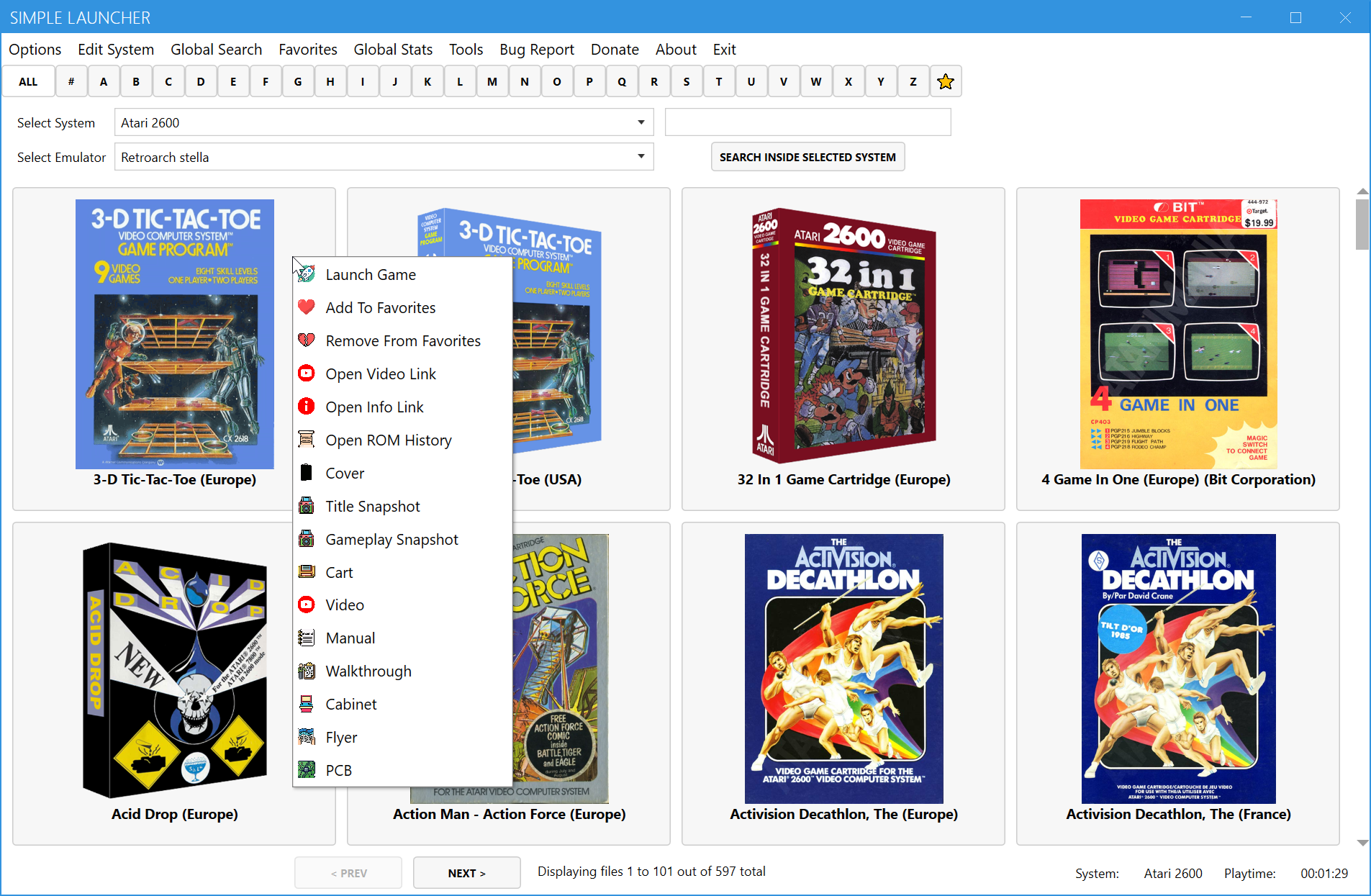The width and height of the screenshot is (1371, 896).
Task: Open the Options menu
Action: (35, 50)
